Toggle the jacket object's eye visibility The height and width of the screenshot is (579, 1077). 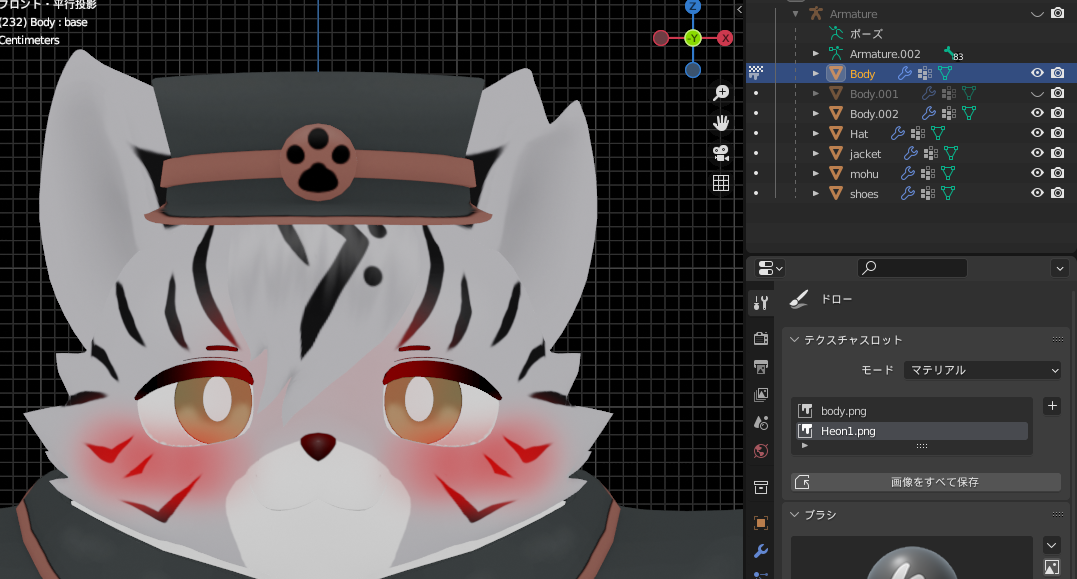[1037, 153]
